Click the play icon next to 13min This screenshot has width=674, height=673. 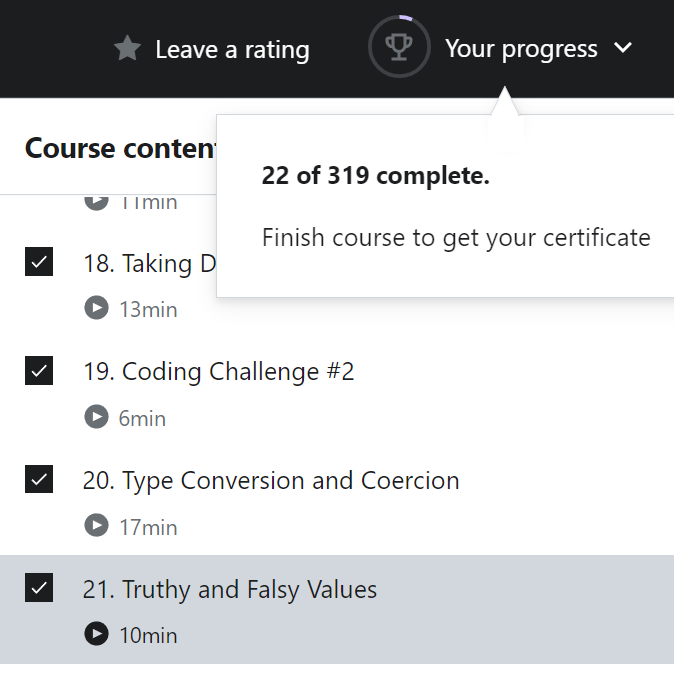click(96, 308)
